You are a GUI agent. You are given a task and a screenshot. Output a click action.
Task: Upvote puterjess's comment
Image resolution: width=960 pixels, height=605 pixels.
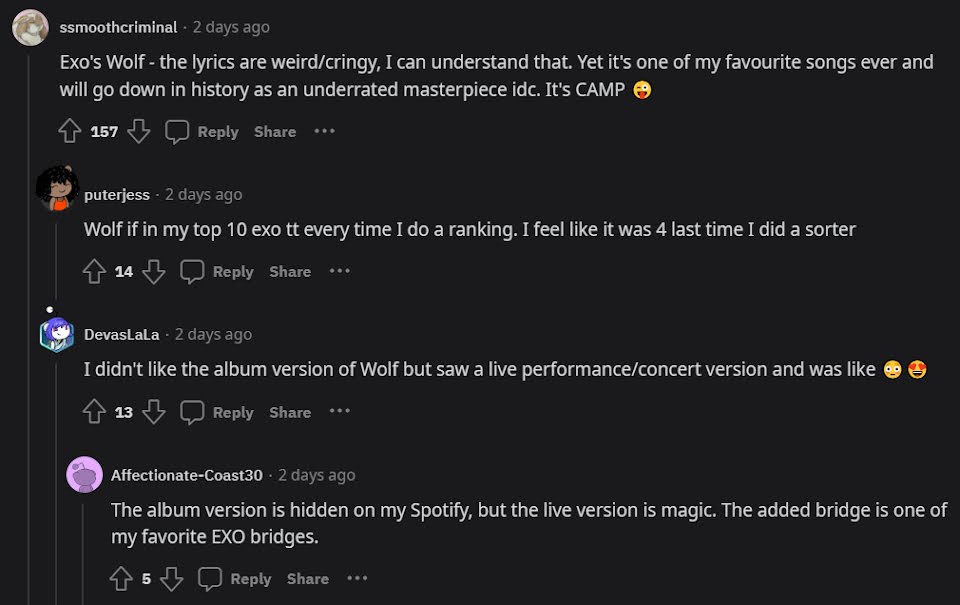(x=94, y=271)
